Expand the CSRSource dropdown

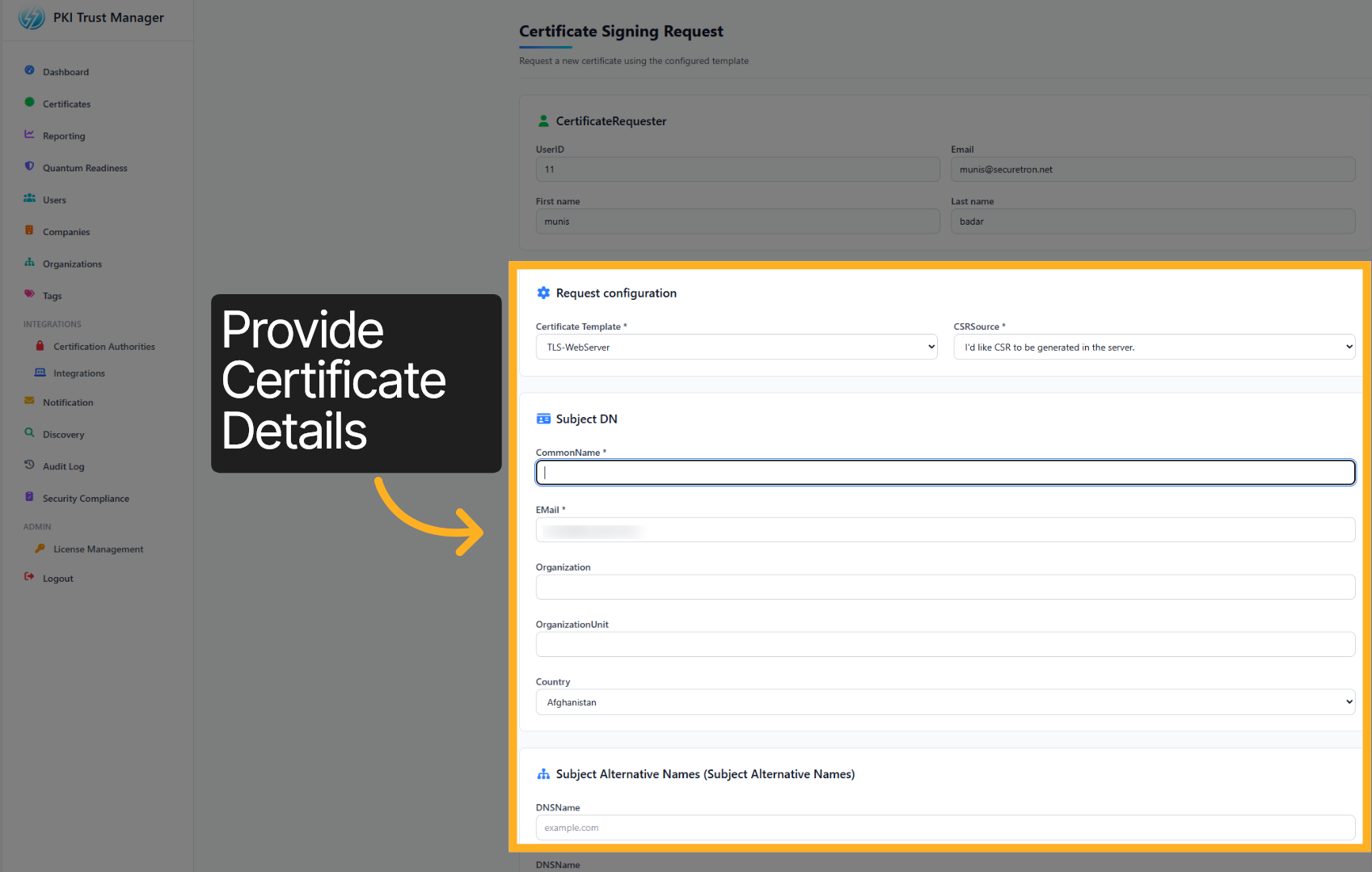(1154, 348)
